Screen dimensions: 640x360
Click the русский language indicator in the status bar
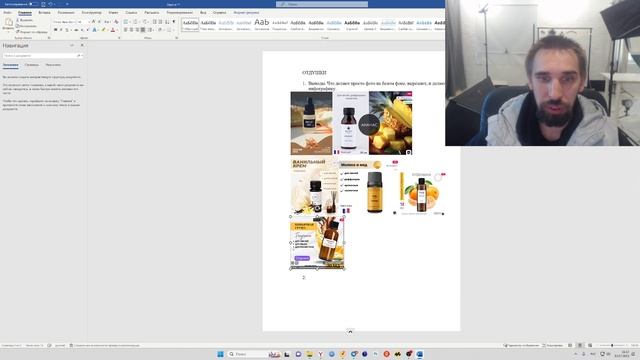pos(60,345)
